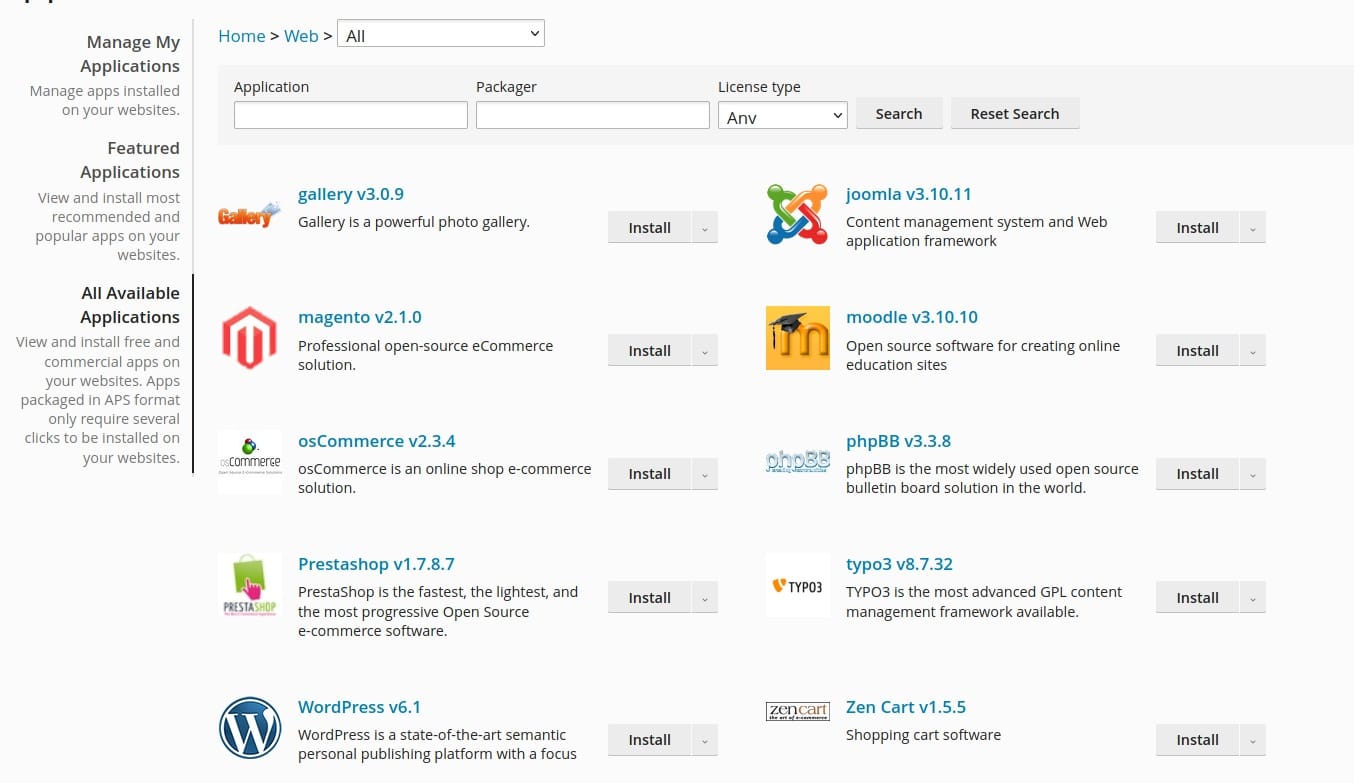
Task: Install the gallery v3.0.9 application
Action: click(649, 228)
